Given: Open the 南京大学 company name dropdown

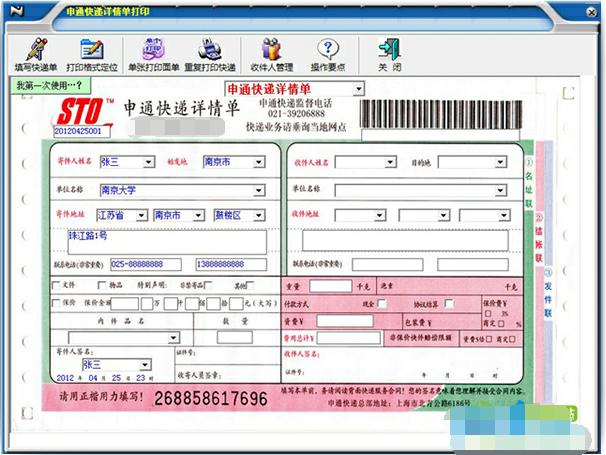Looking at the screenshot, I should click(258, 189).
